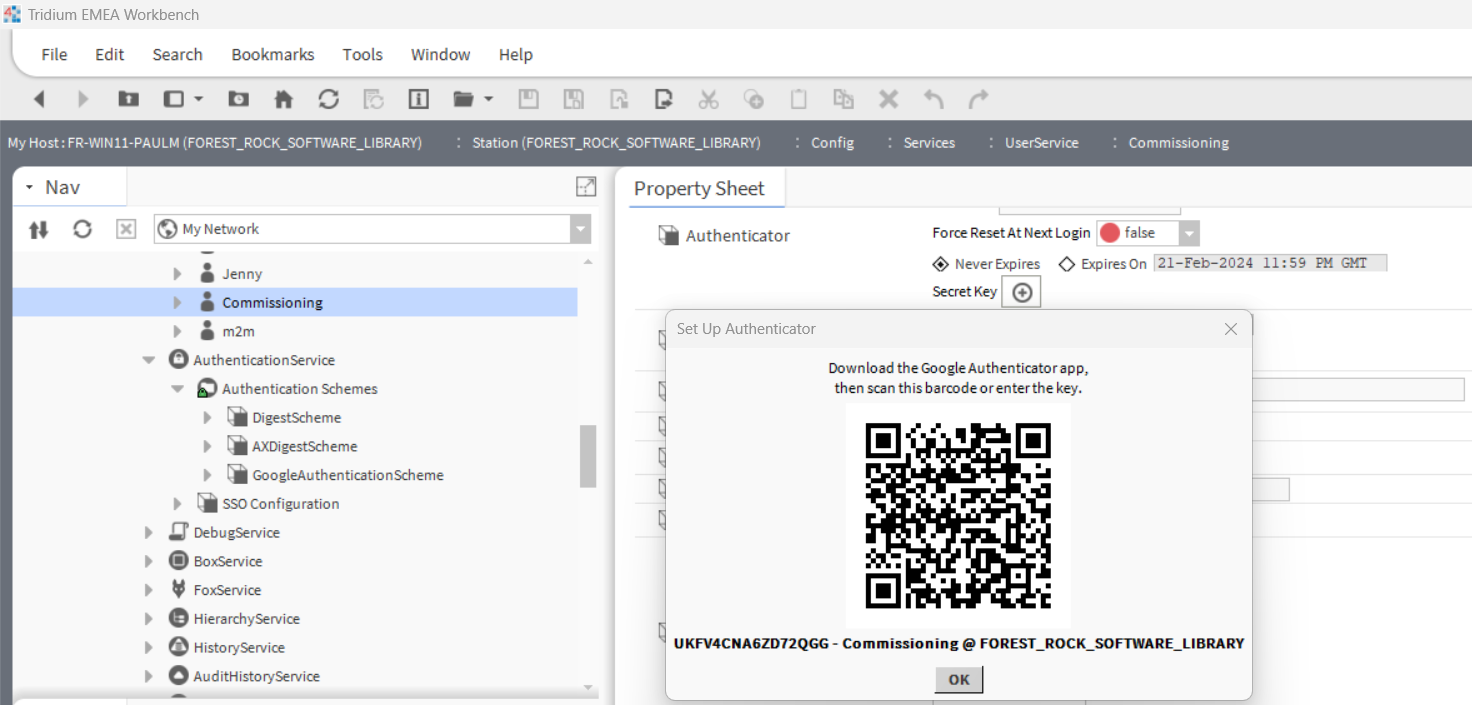The image size is (1472, 705).
Task: Open the Force Reset At Next Login dropdown
Action: pos(1188,233)
